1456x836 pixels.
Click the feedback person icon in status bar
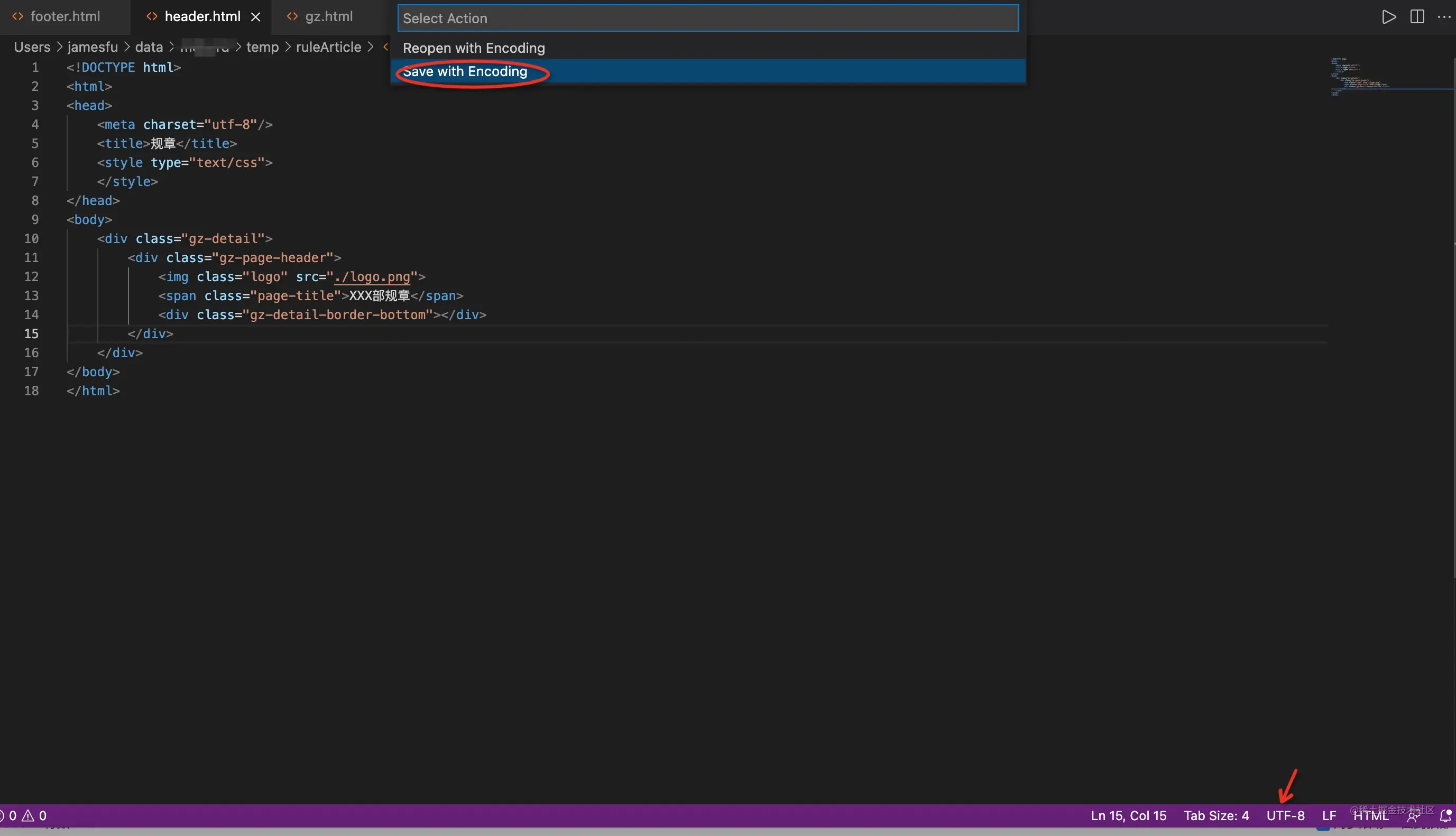point(1413,816)
